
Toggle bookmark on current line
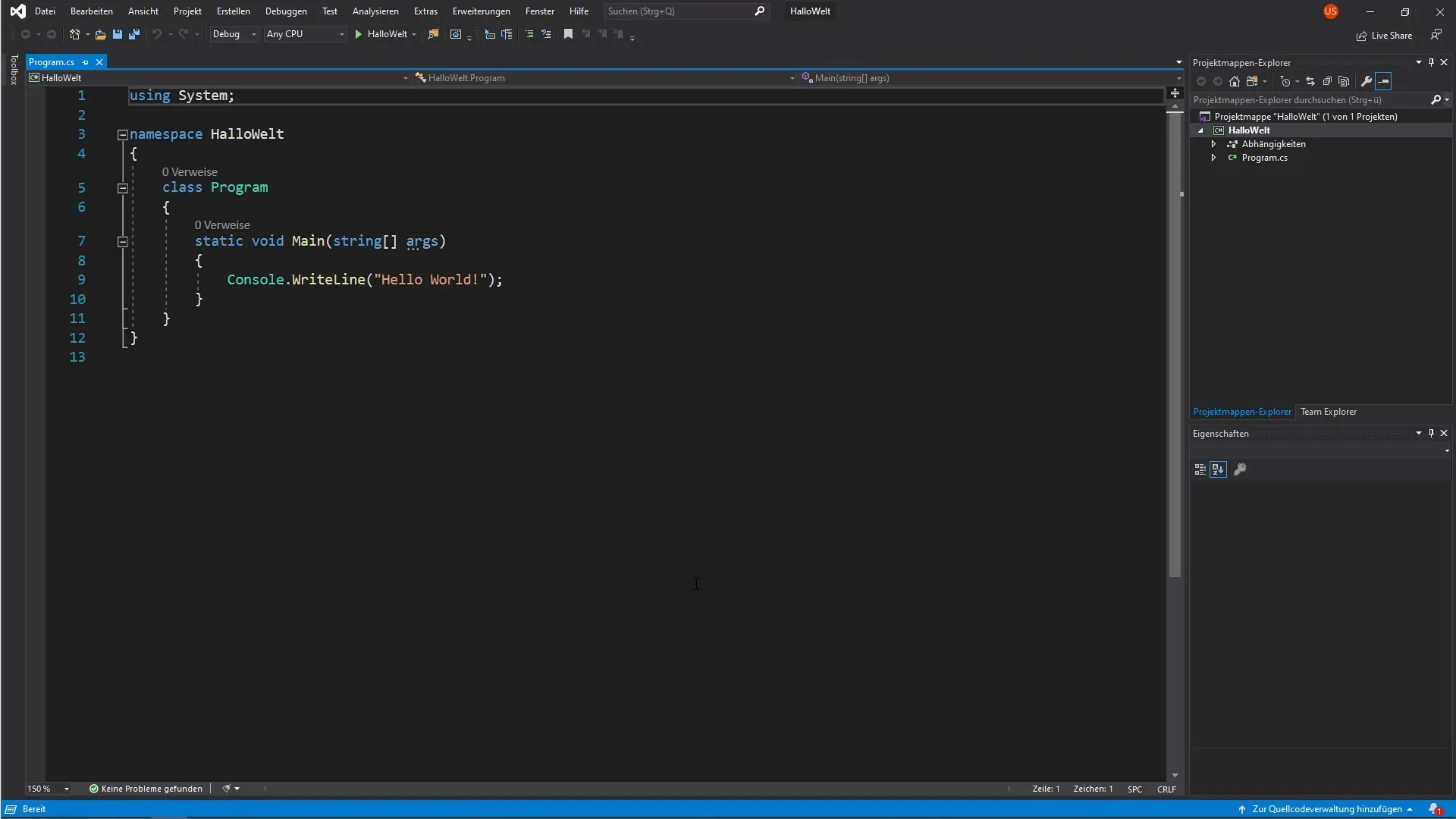tap(568, 34)
